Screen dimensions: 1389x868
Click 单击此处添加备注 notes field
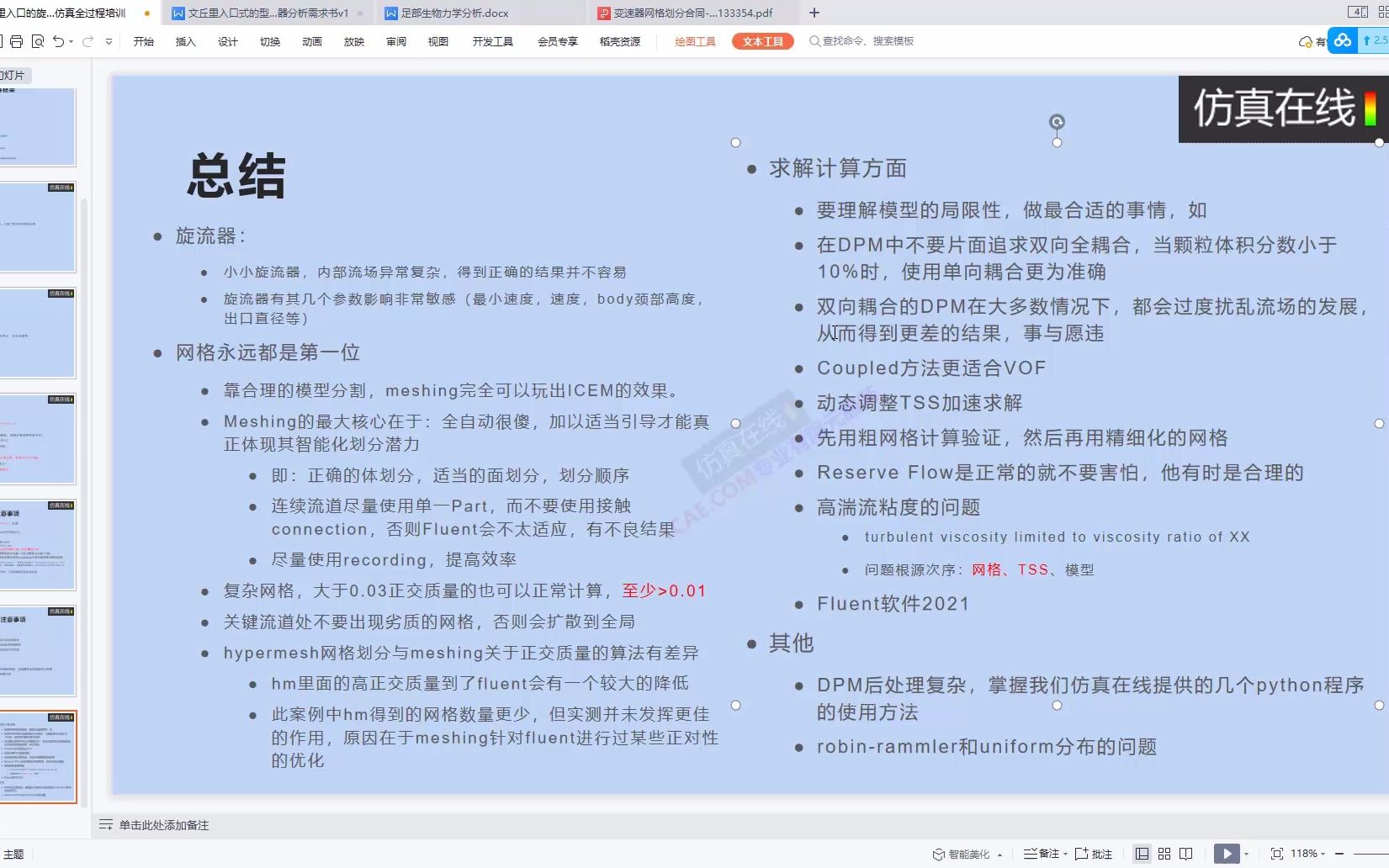click(x=164, y=825)
